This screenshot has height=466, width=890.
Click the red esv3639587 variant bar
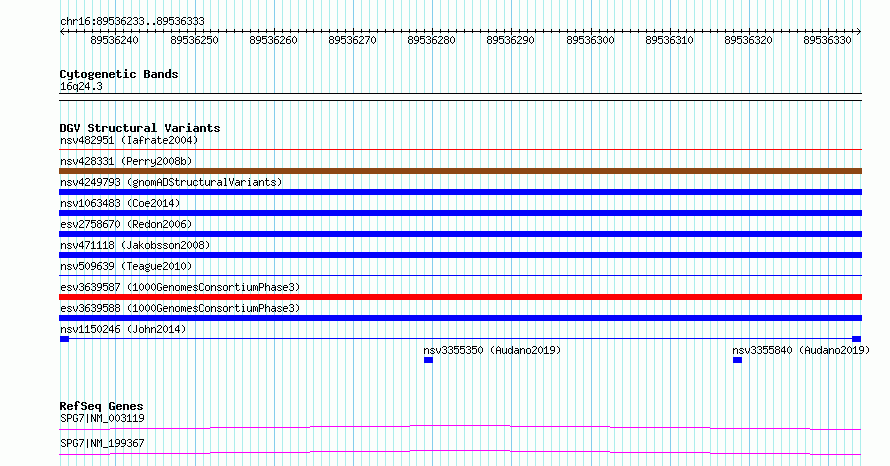click(x=460, y=297)
